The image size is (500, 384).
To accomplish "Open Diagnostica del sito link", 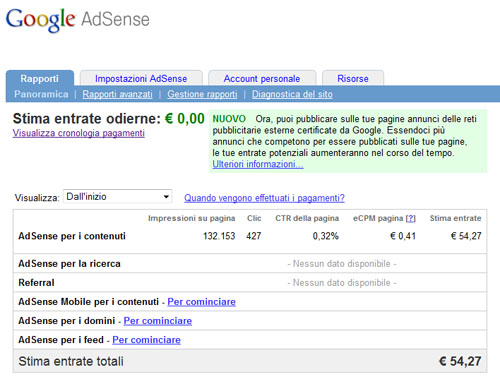I will click(292, 94).
